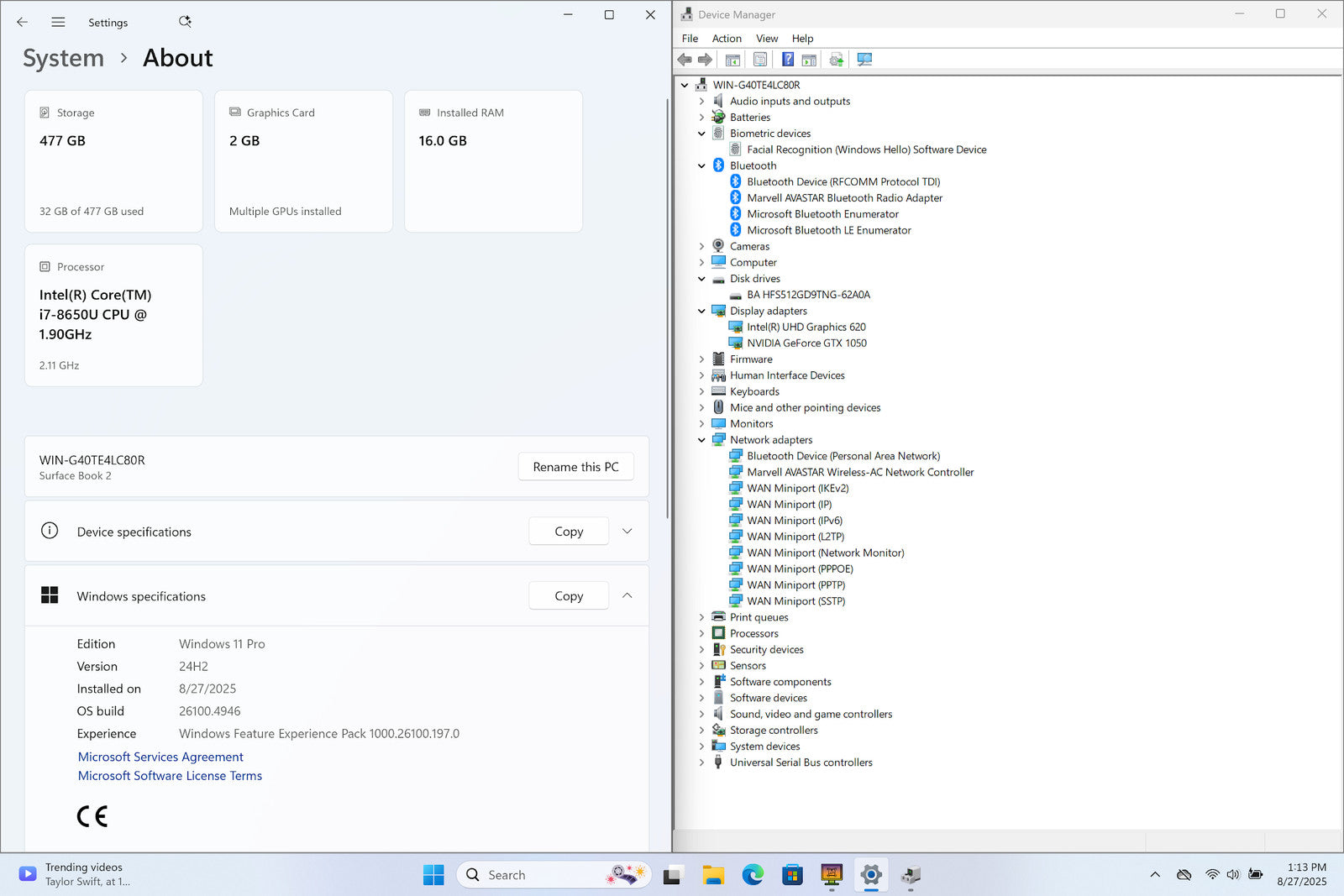Open the Action menu in Device Manager
1344x896 pixels.
(x=726, y=39)
